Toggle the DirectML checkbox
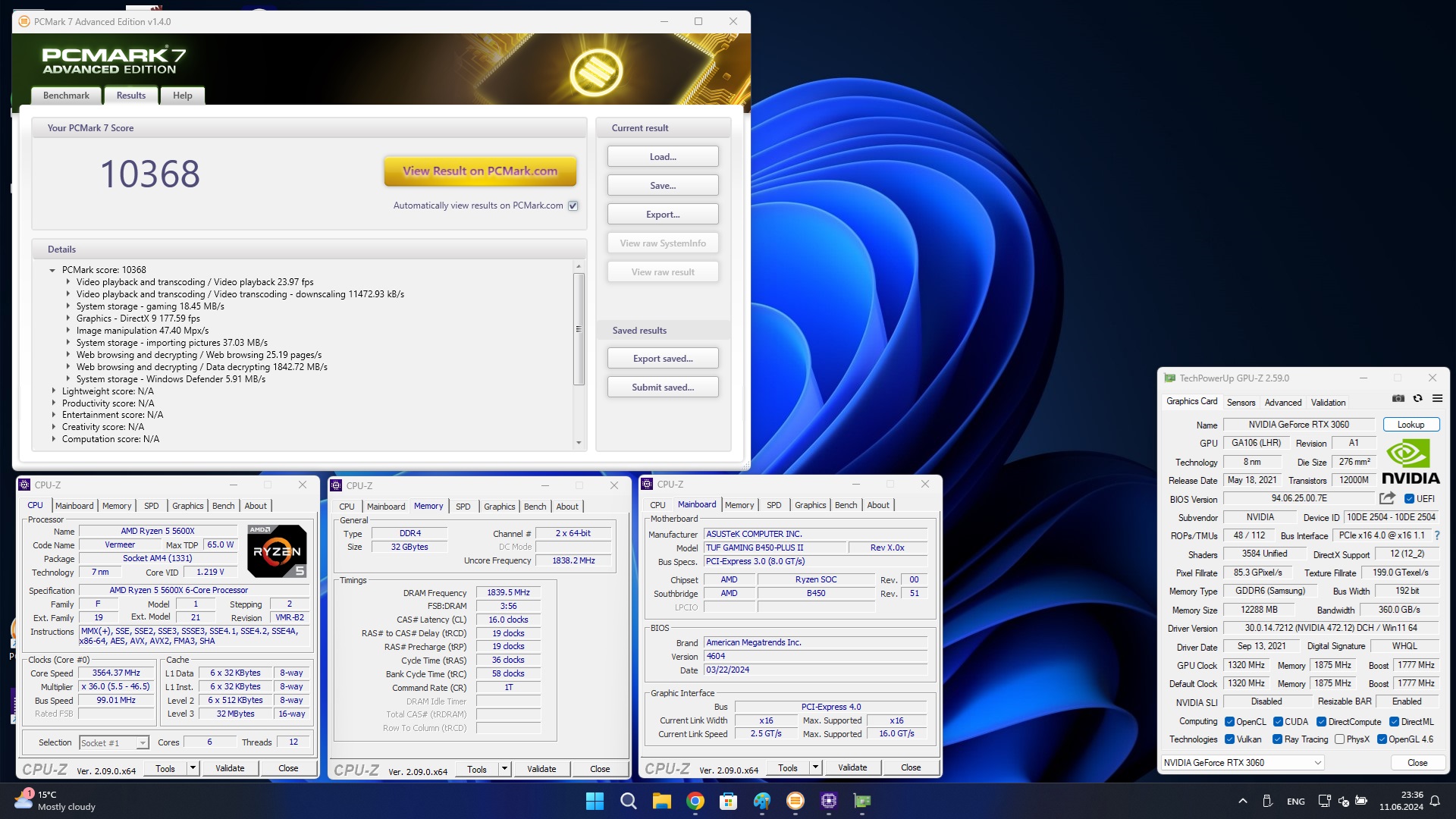1456x819 pixels. [x=1394, y=722]
